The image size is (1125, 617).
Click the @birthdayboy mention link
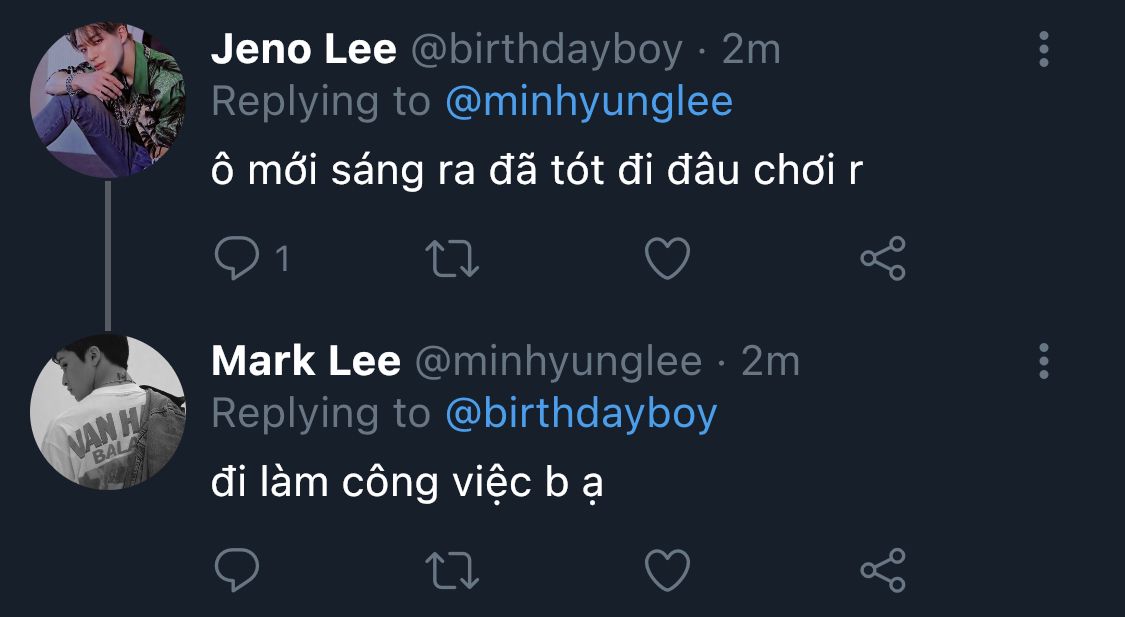coord(580,413)
